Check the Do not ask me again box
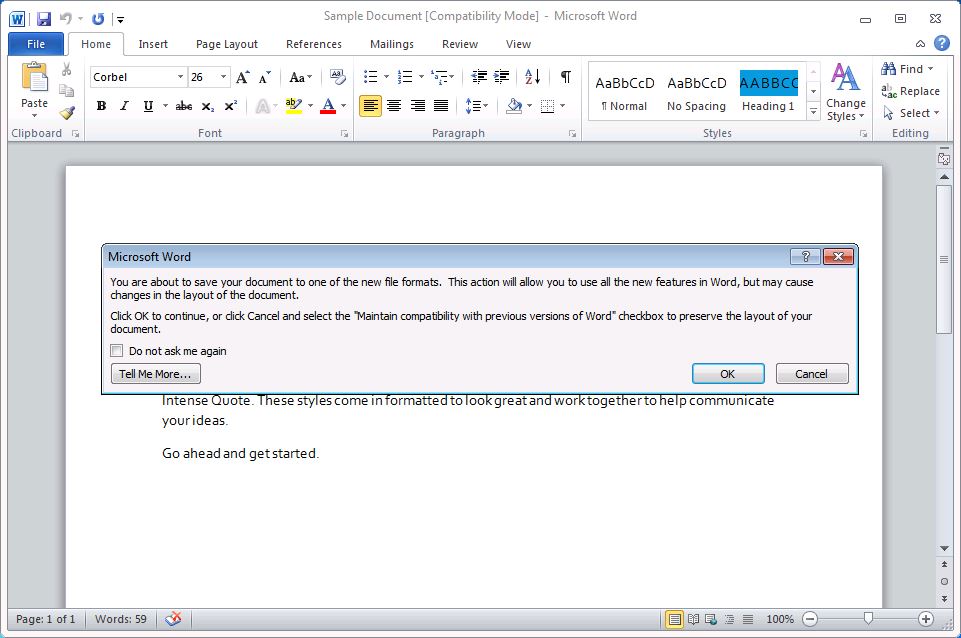961x638 pixels. [116, 351]
